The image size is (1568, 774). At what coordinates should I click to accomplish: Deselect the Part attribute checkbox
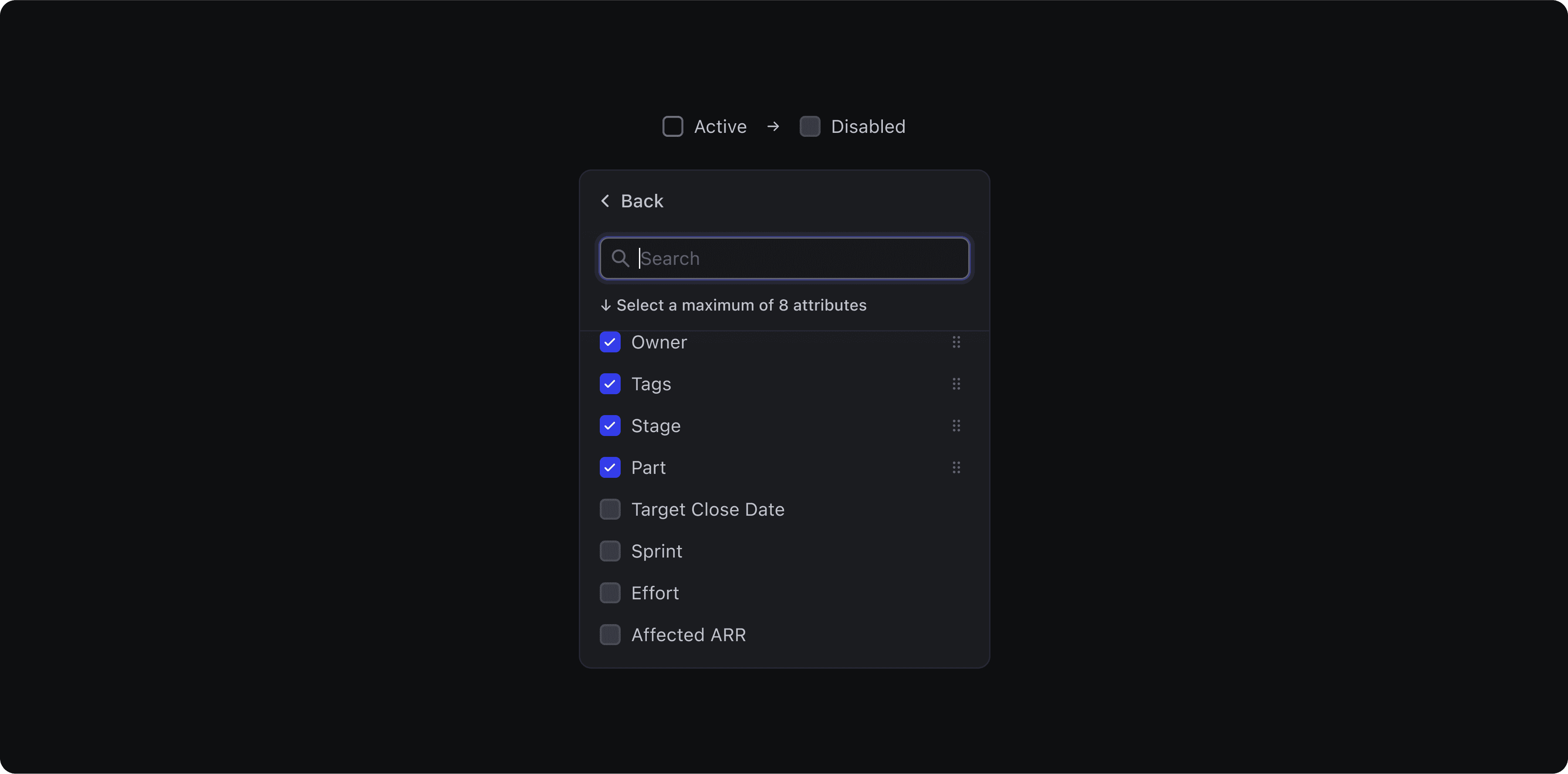point(610,467)
